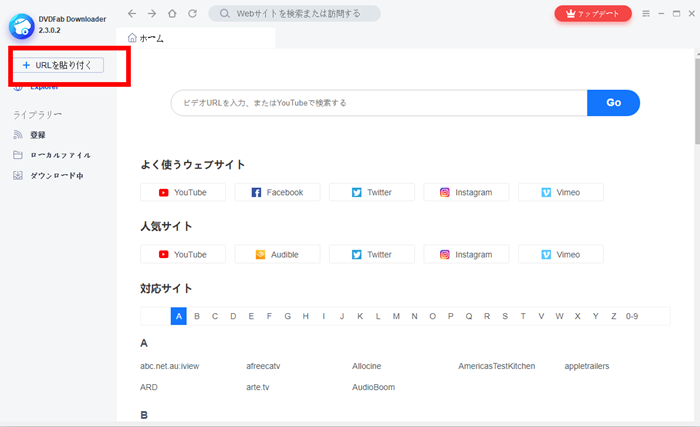Select the letter E index tab

coord(251,316)
